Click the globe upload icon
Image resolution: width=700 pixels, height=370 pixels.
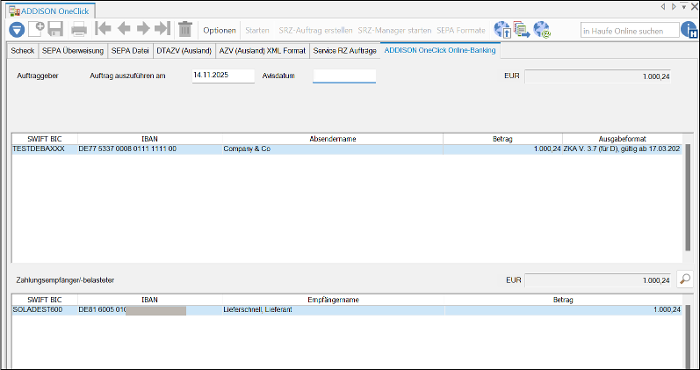pos(502,29)
